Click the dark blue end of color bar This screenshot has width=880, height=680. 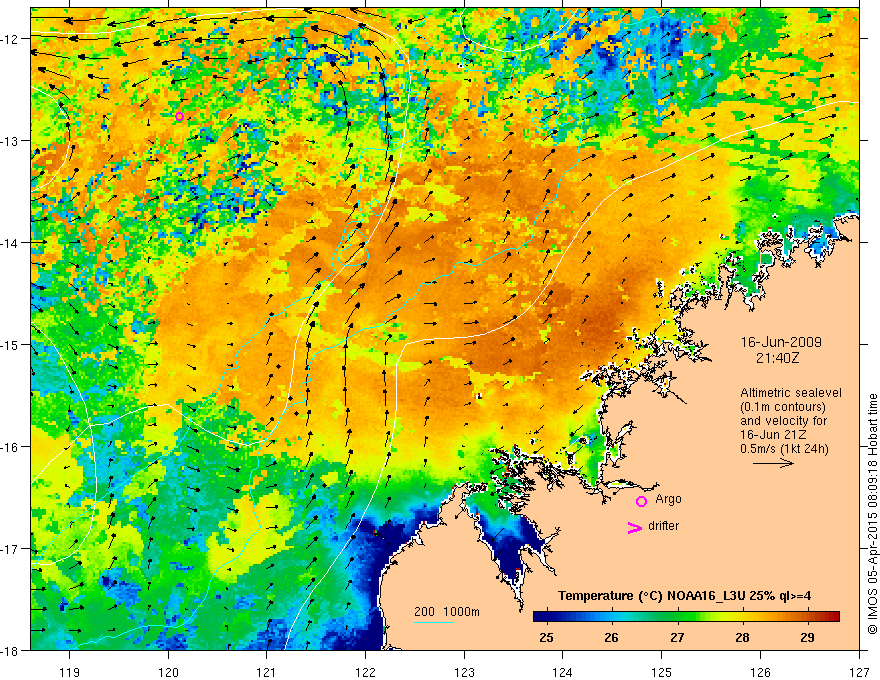click(540, 617)
